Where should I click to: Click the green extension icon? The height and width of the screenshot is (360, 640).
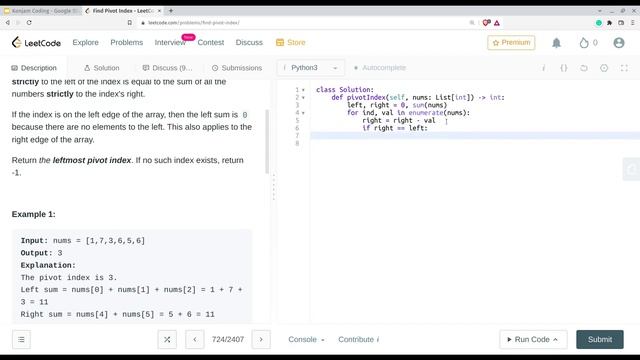click(x=598, y=23)
